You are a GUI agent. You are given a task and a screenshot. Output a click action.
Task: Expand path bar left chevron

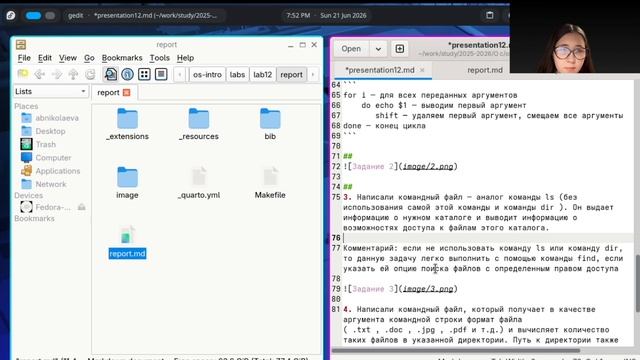pyautogui.click(x=180, y=75)
